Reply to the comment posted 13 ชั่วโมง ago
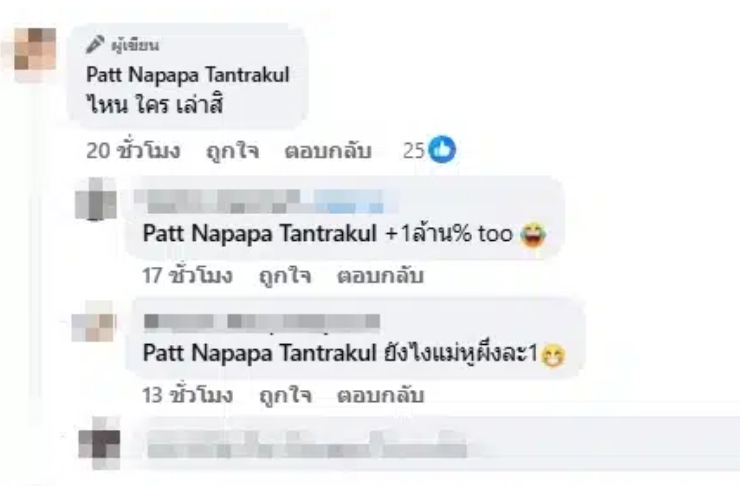The height and width of the screenshot is (486, 753). 380,395
